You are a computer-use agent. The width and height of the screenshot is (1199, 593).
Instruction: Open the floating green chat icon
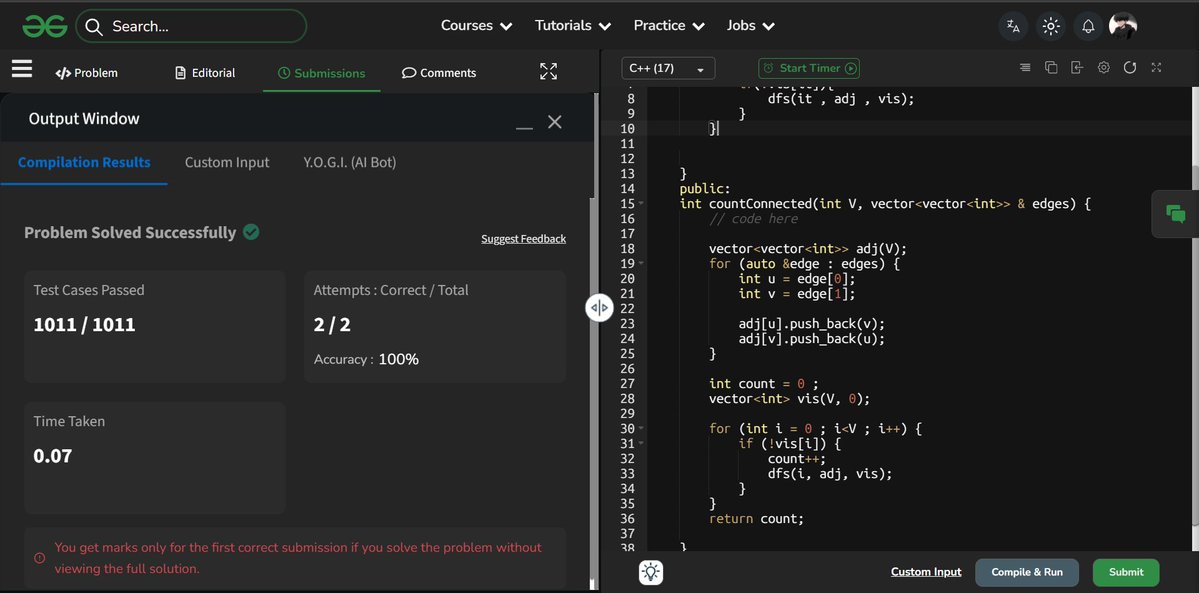click(x=1175, y=214)
